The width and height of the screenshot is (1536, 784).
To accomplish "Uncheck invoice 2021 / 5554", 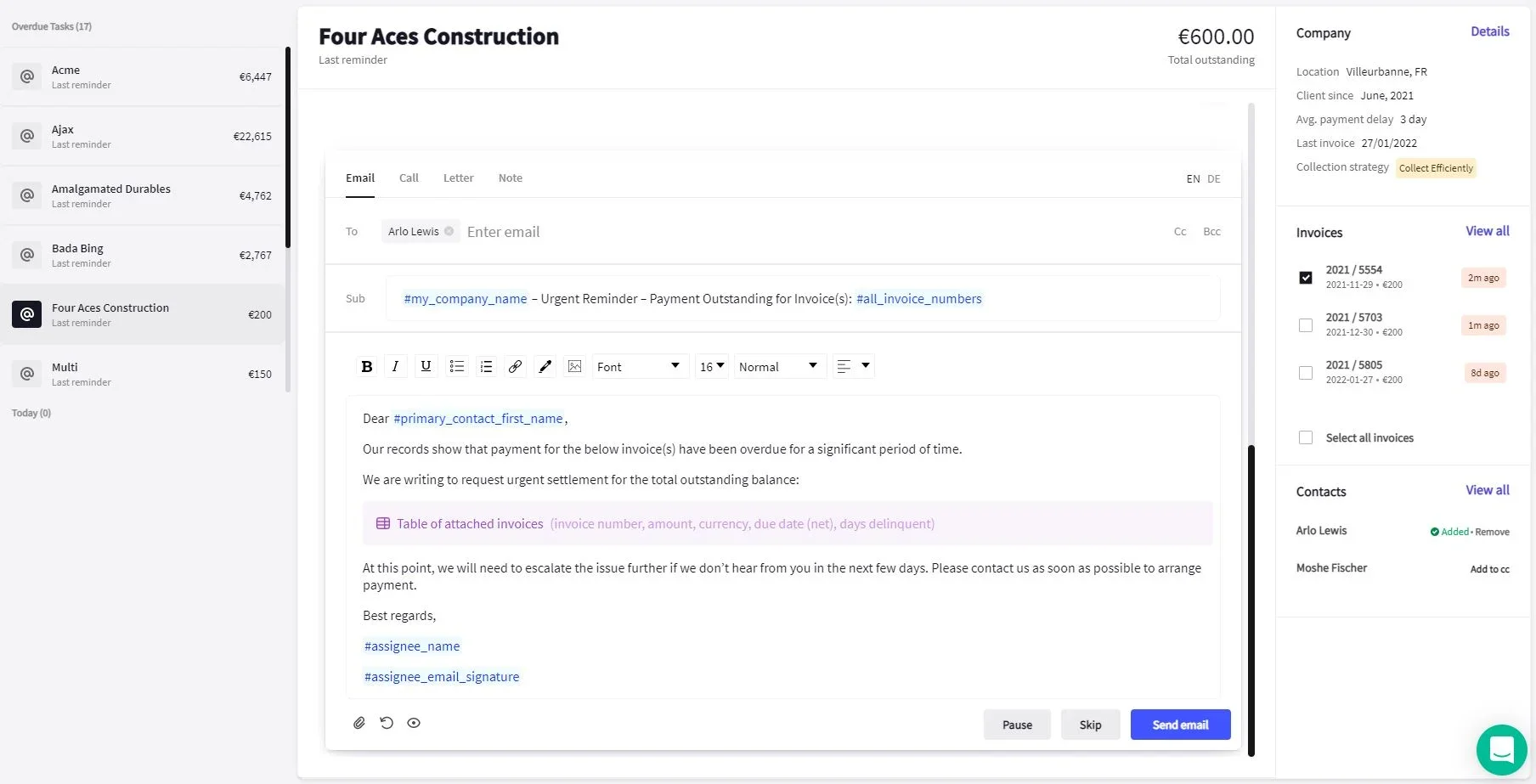I will (x=1306, y=278).
